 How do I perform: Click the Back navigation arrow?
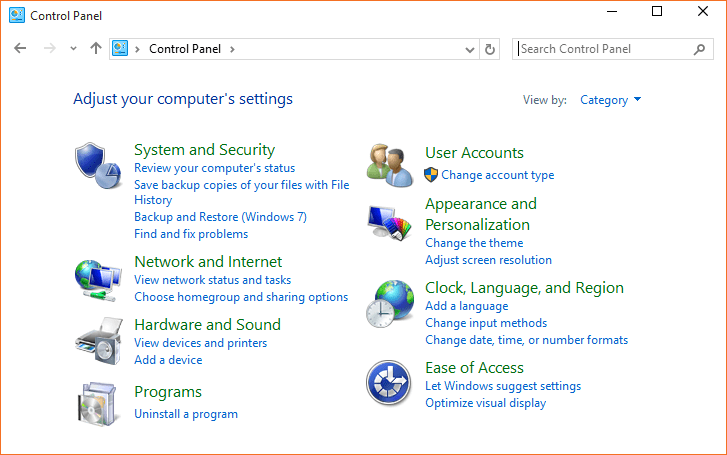(x=20, y=48)
